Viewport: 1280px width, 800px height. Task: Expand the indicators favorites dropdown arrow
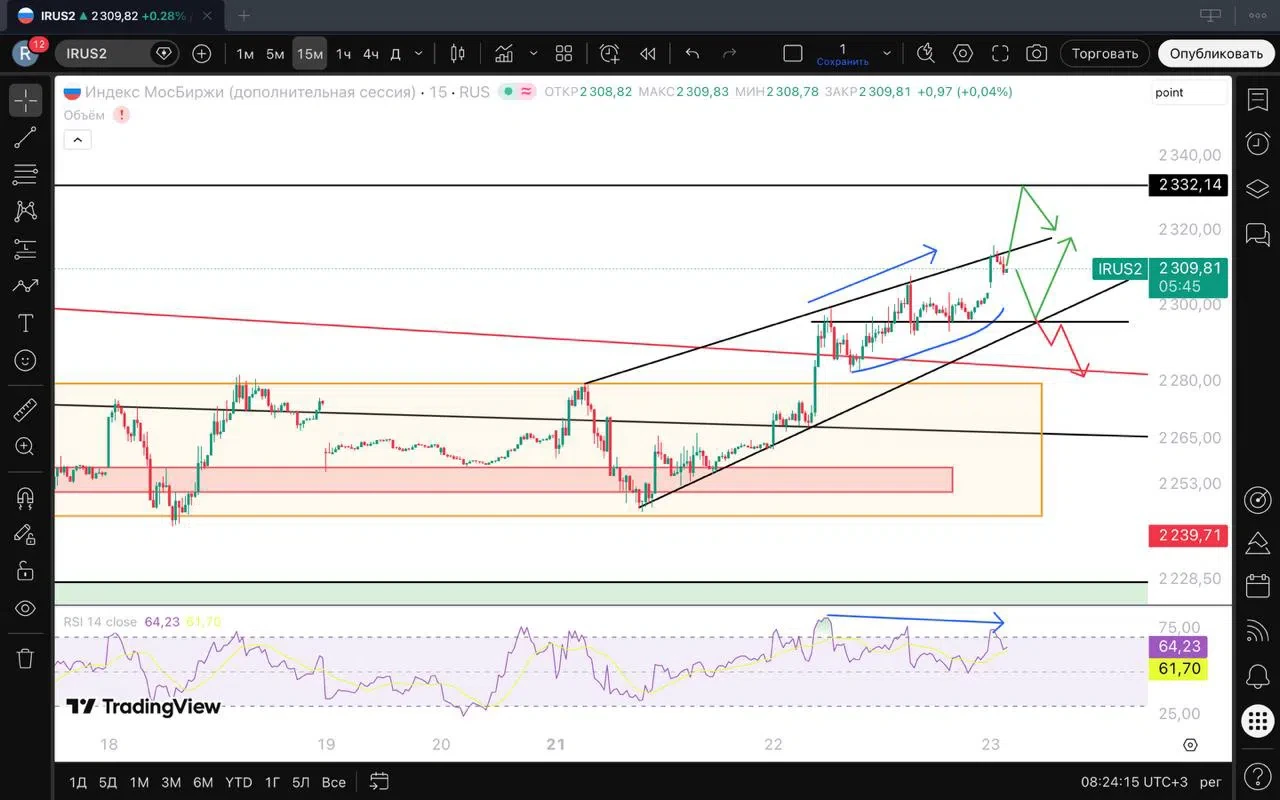pos(533,53)
